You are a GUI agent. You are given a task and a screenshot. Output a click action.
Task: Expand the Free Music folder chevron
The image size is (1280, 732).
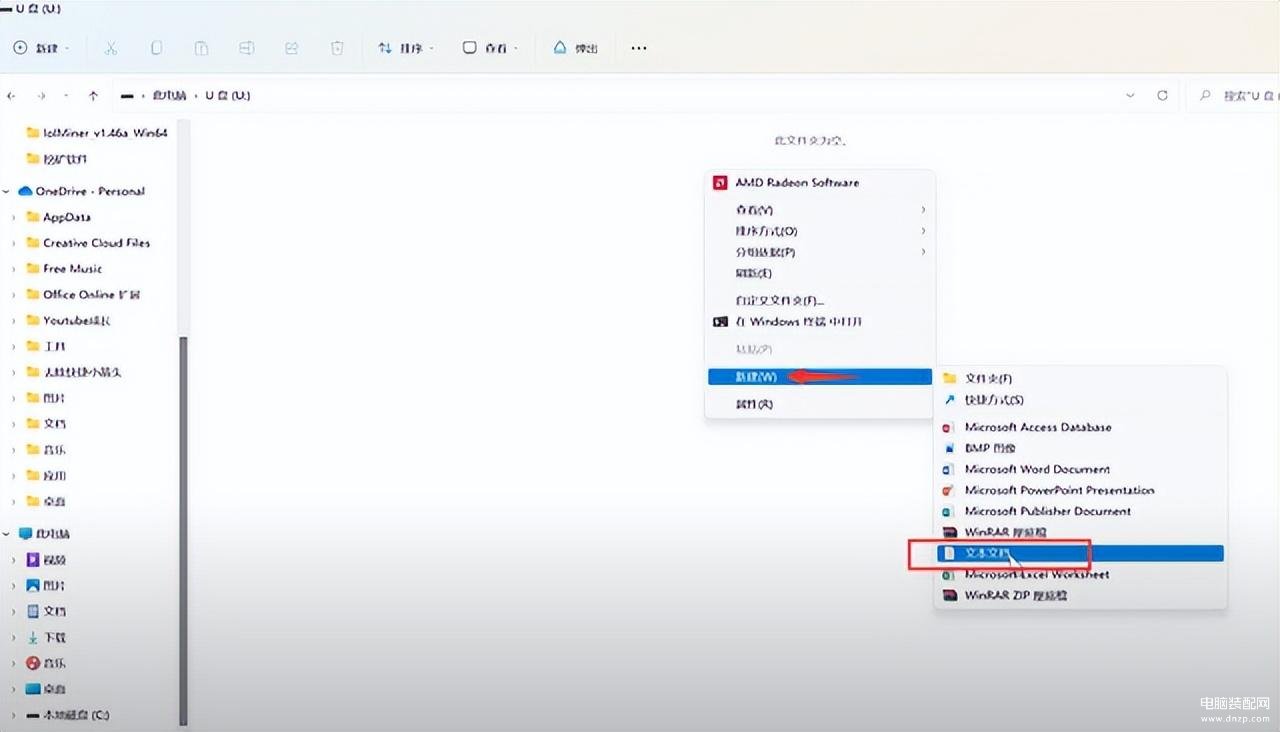[x=14, y=269]
